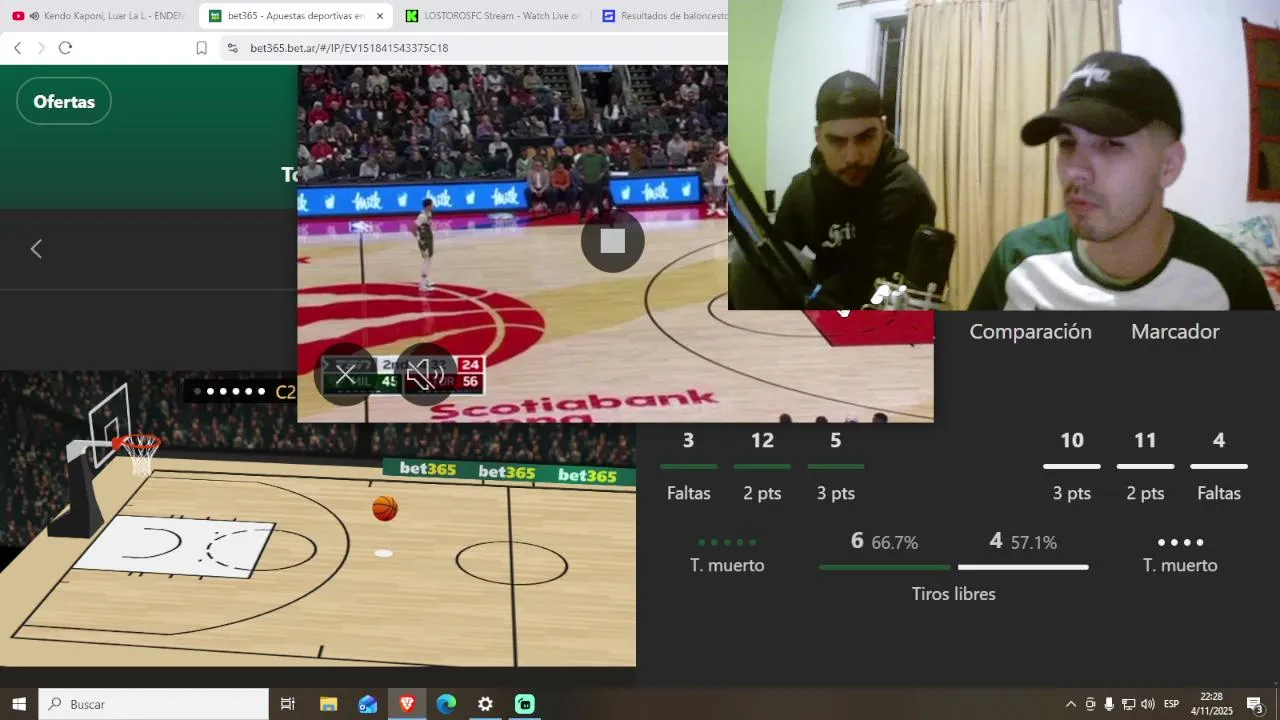Click the left T. muerto label
The width and height of the screenshot is (1280, 720).
(727, 565)
